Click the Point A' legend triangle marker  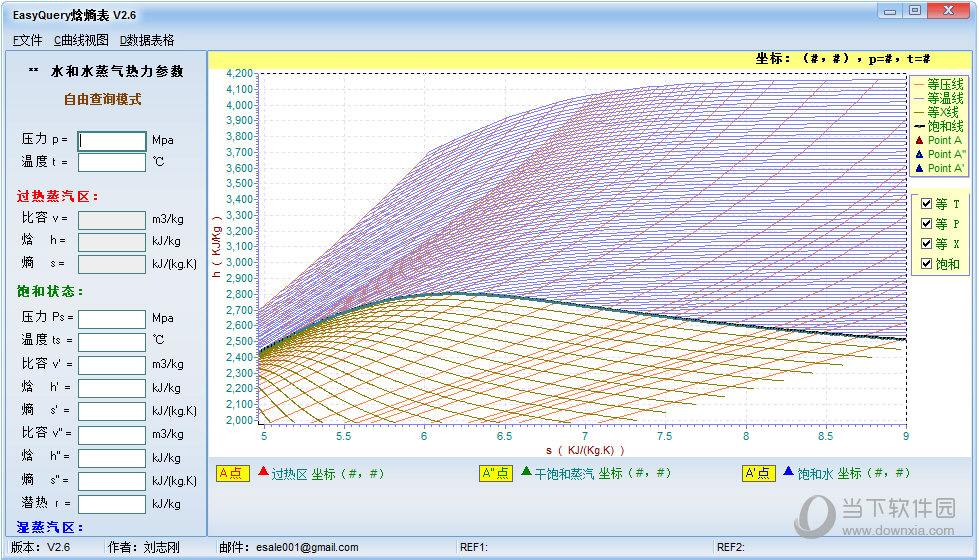pyautogui.click(x=919, y=169)
